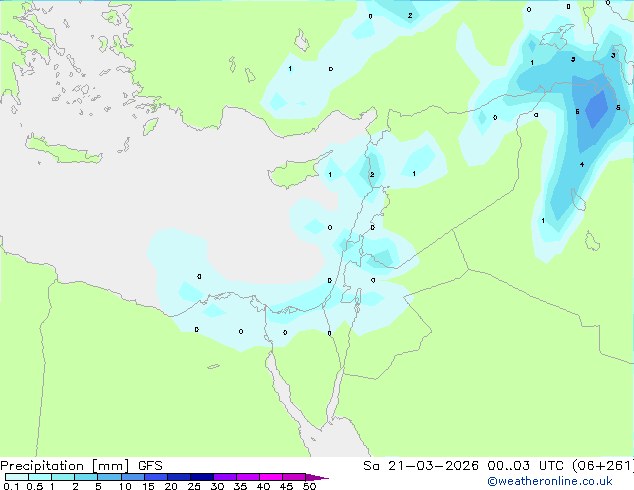Open the weatheronline.co.uk link
Viewport: 634px width, 490px height.
[x=550, y=481]
